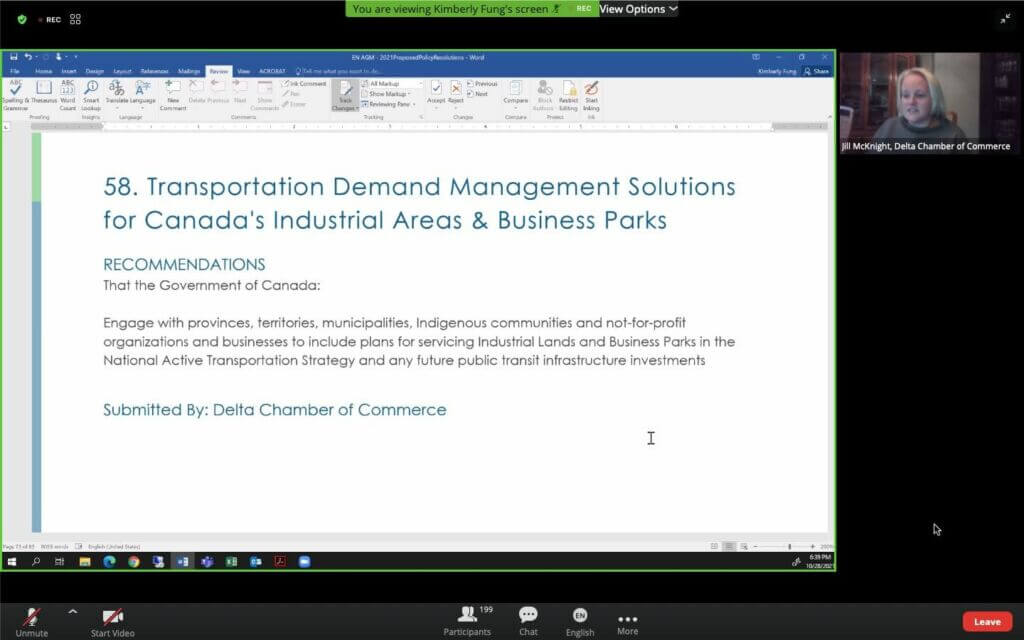Click the zoom in plus in status bar

pyautogui.click(x=812, y=547)
